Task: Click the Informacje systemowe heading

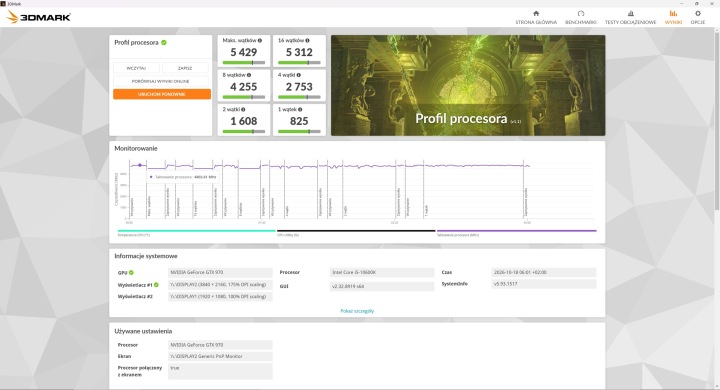Action: point(146,256)
